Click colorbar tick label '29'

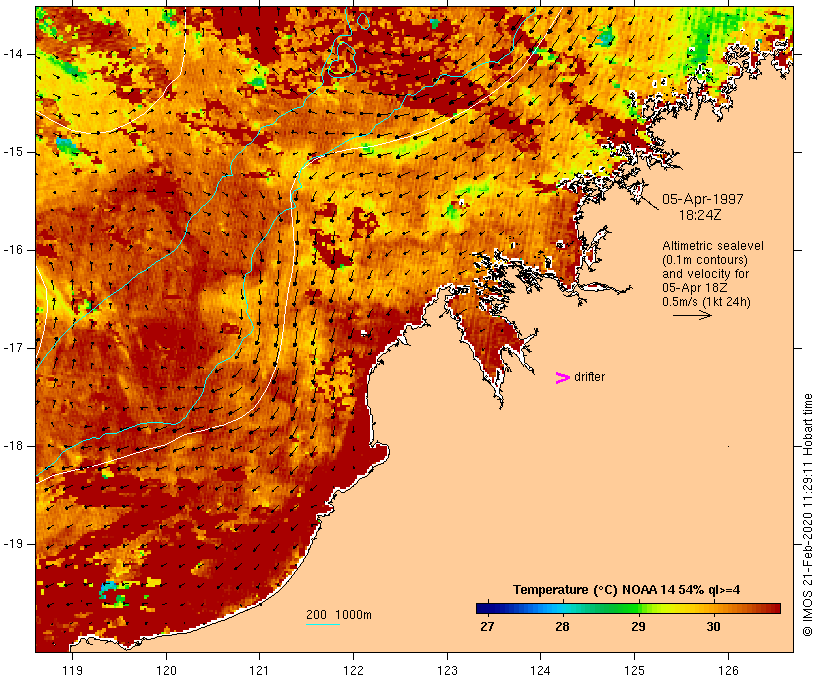638,627
